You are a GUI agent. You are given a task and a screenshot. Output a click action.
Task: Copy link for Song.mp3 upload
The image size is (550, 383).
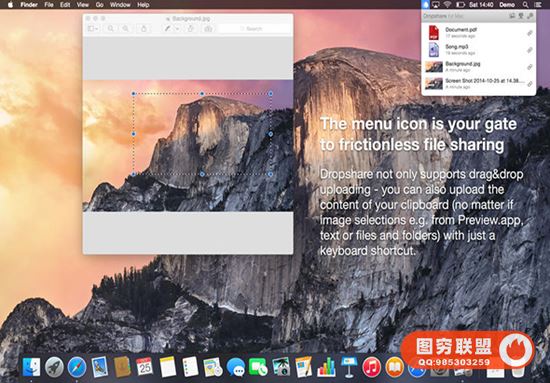[x=530, y=50]
